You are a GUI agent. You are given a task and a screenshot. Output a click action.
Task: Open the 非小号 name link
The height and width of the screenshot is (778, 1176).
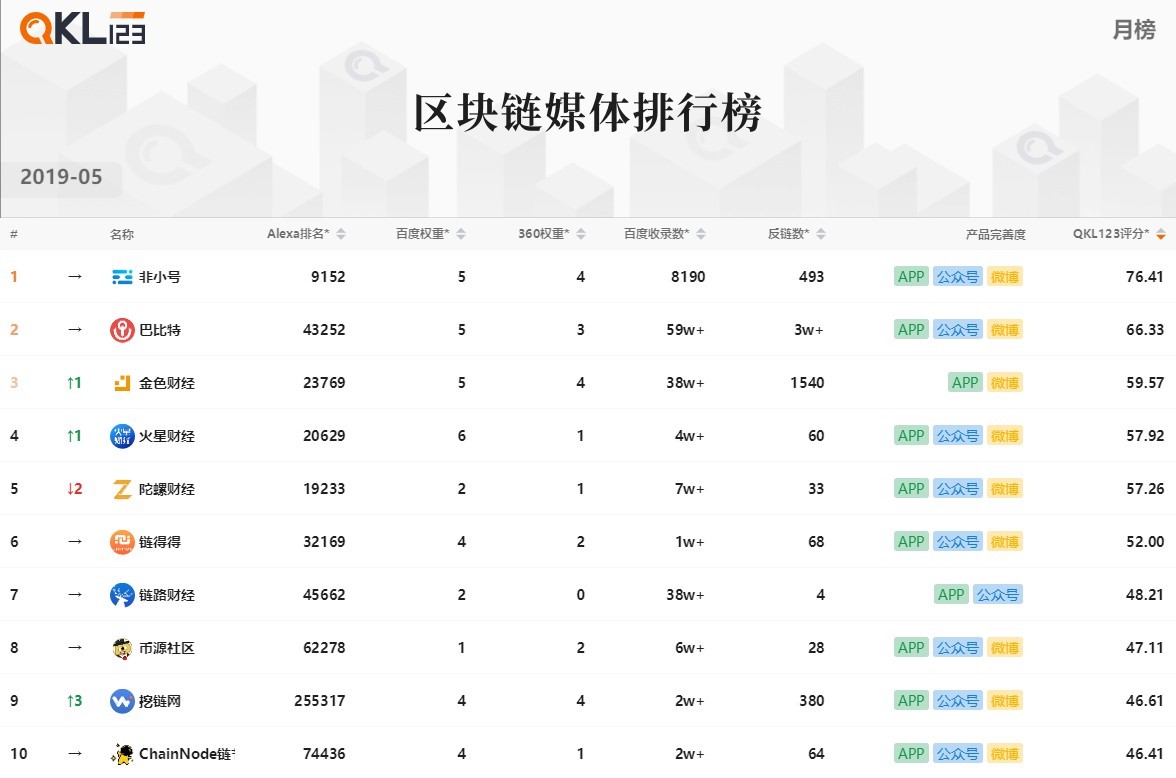click(160, 277)
